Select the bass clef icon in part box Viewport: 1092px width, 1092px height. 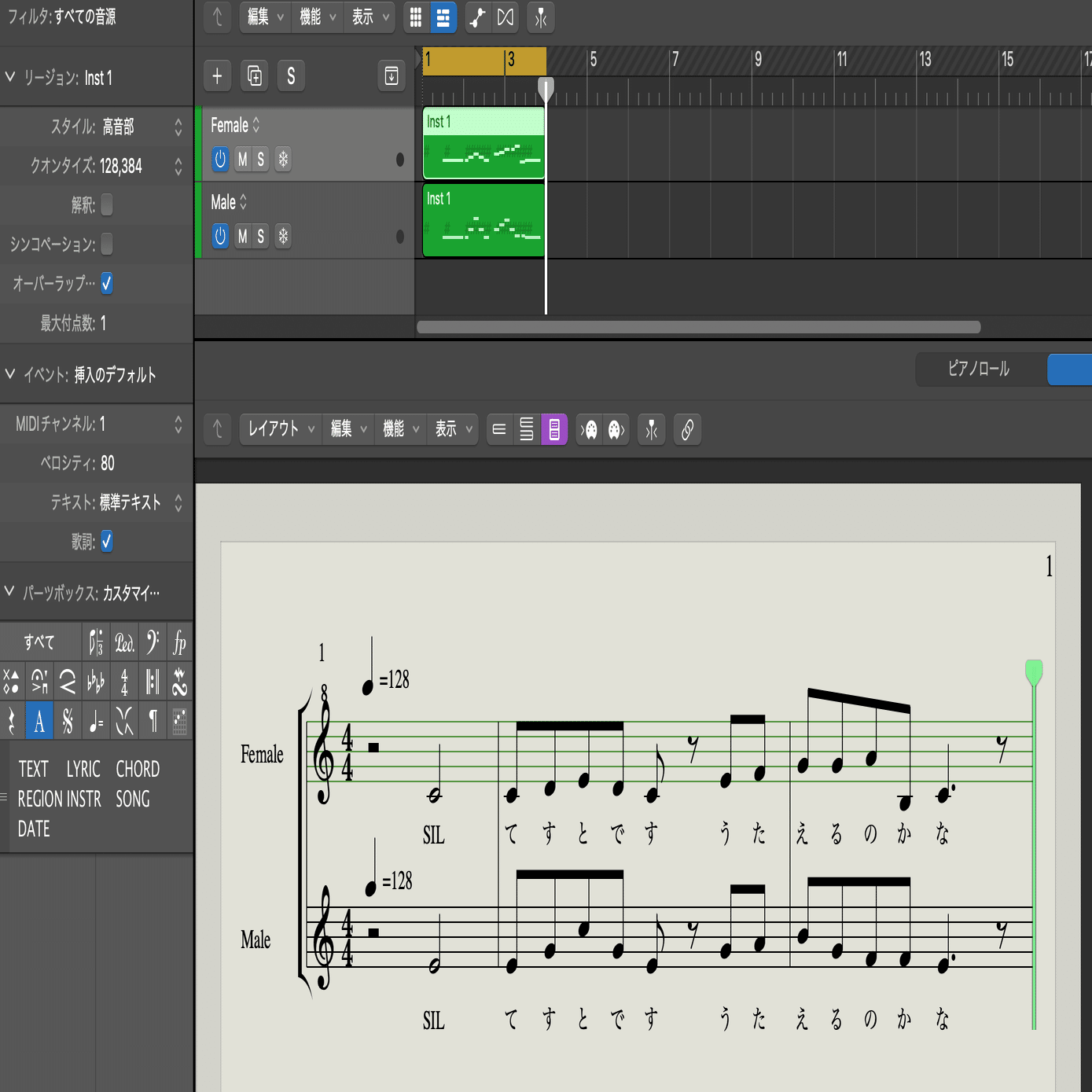click(x=153, y=643)
